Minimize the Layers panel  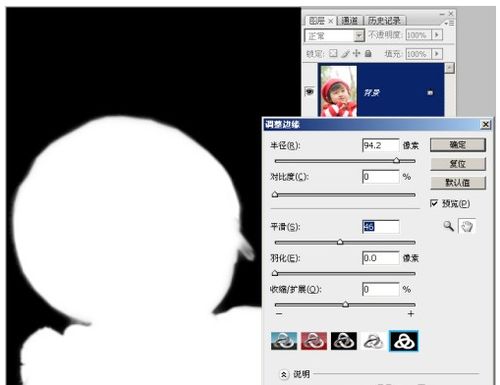click(x=442, y=14)
